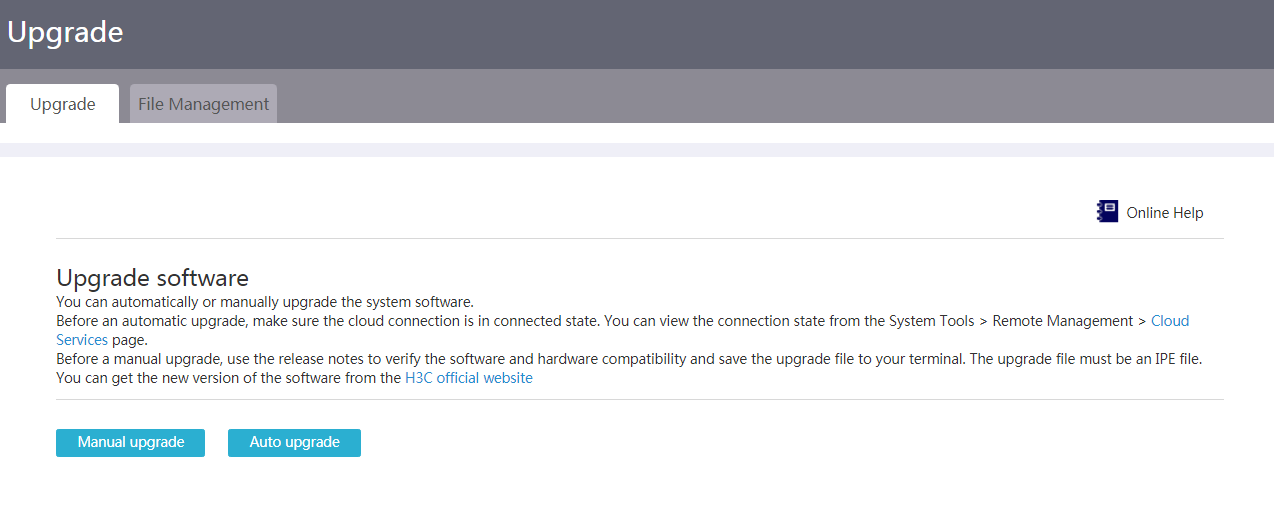Click the Online Help book icon
This screenshot has height=506, width=1274.
point(1107,211)
